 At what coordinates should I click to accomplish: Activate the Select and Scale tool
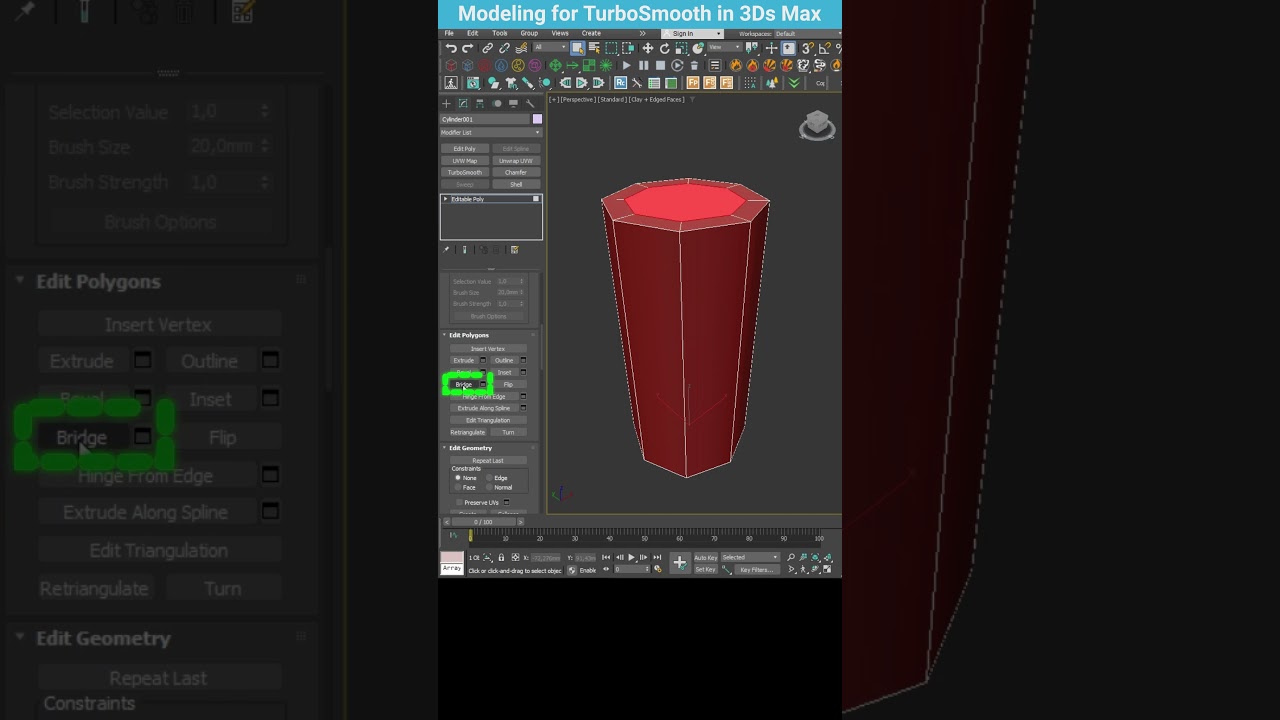(681, 48)
